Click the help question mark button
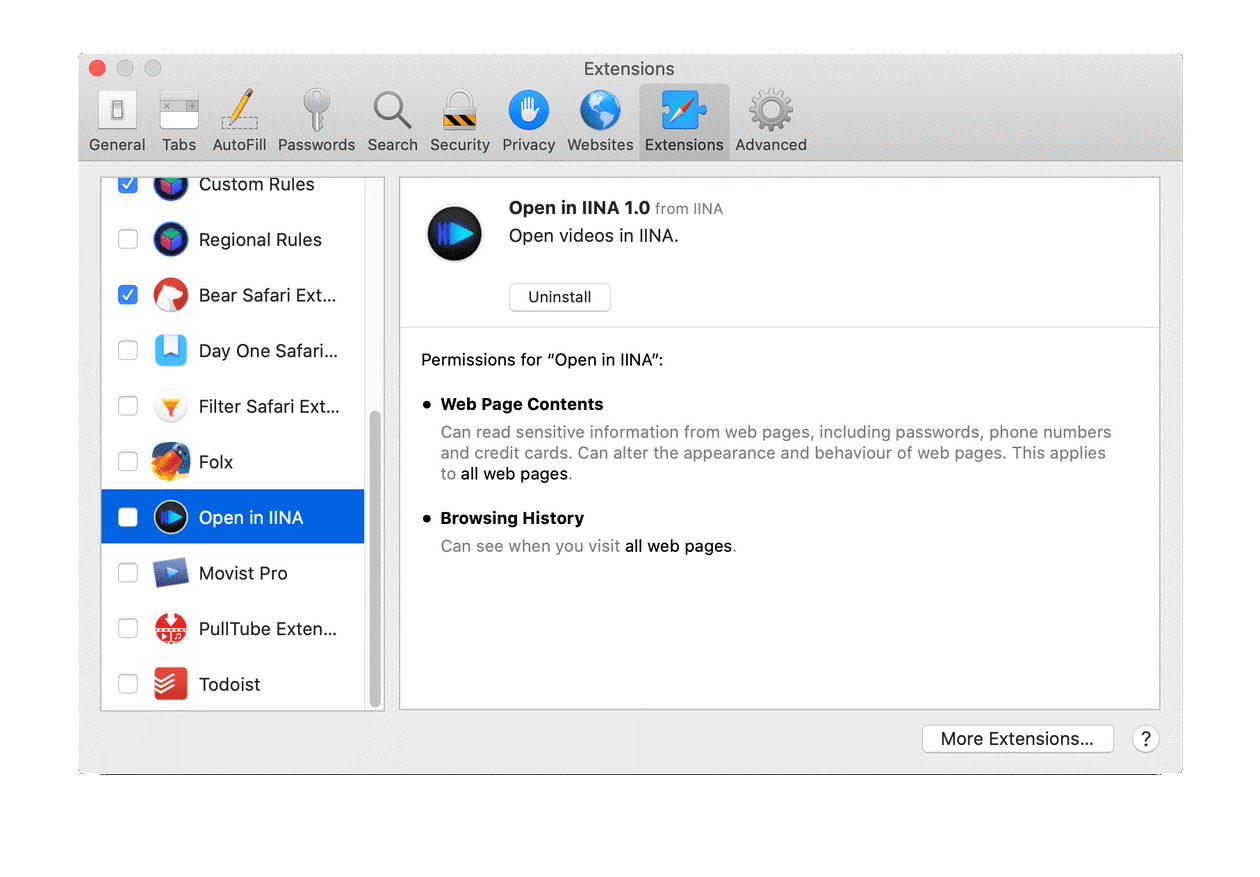 1145,739
